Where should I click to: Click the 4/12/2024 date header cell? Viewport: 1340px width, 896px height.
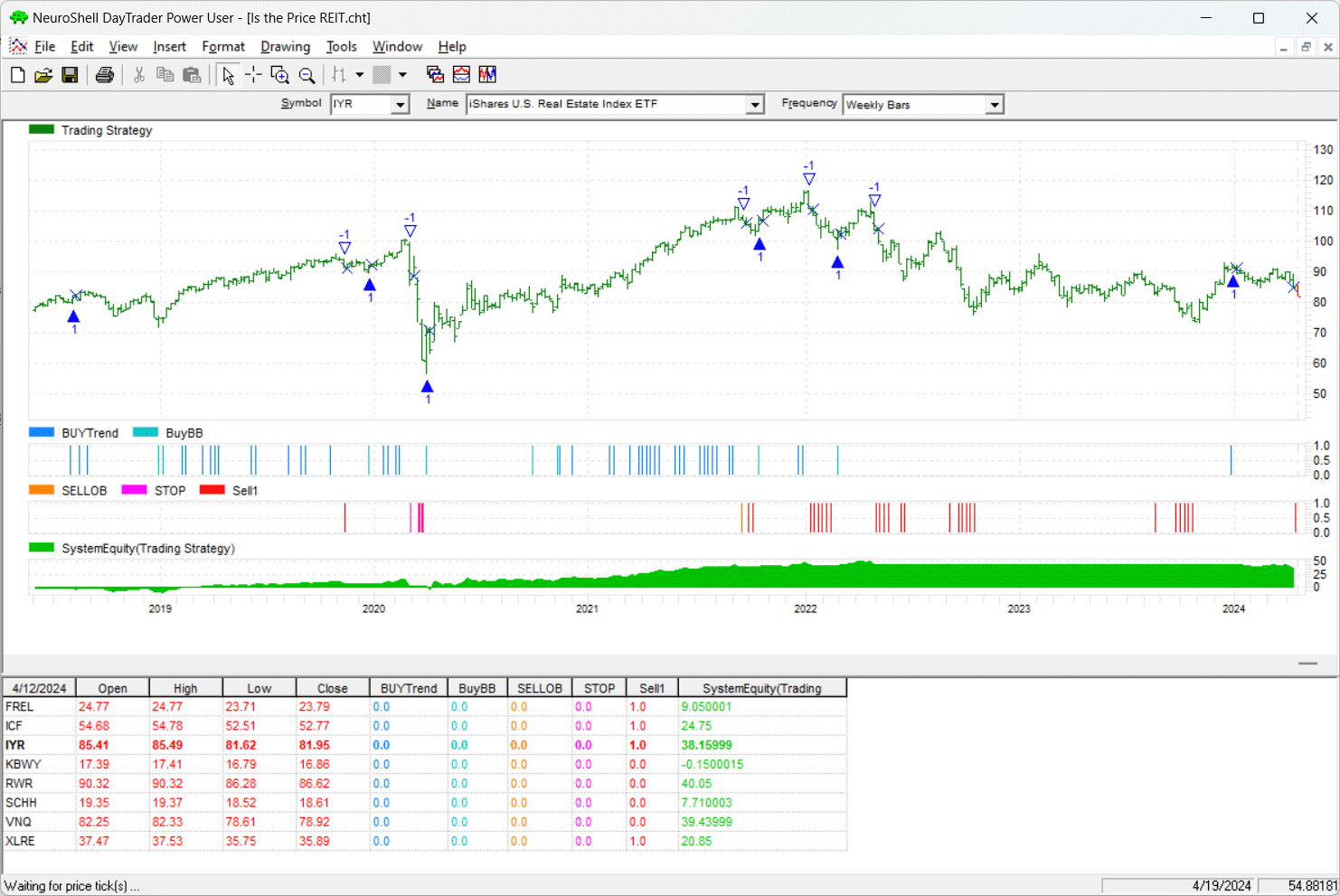(40, 688)
